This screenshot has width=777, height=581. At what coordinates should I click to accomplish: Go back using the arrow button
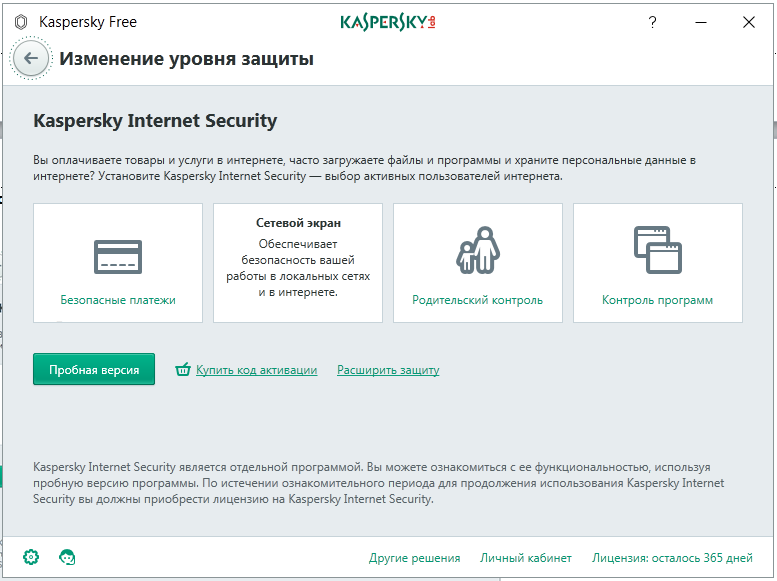point(31,59)
